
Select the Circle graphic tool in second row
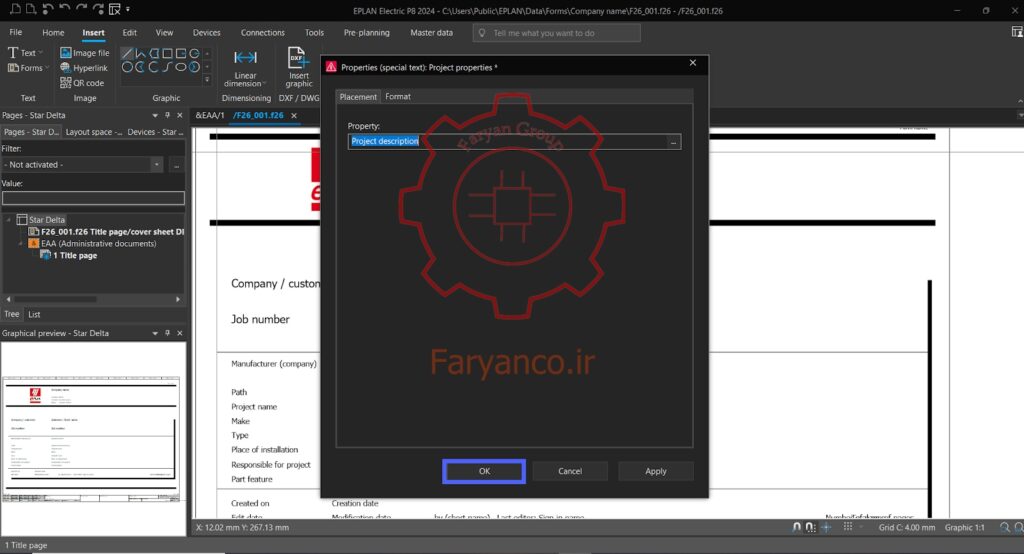click(x=127, y=67)
